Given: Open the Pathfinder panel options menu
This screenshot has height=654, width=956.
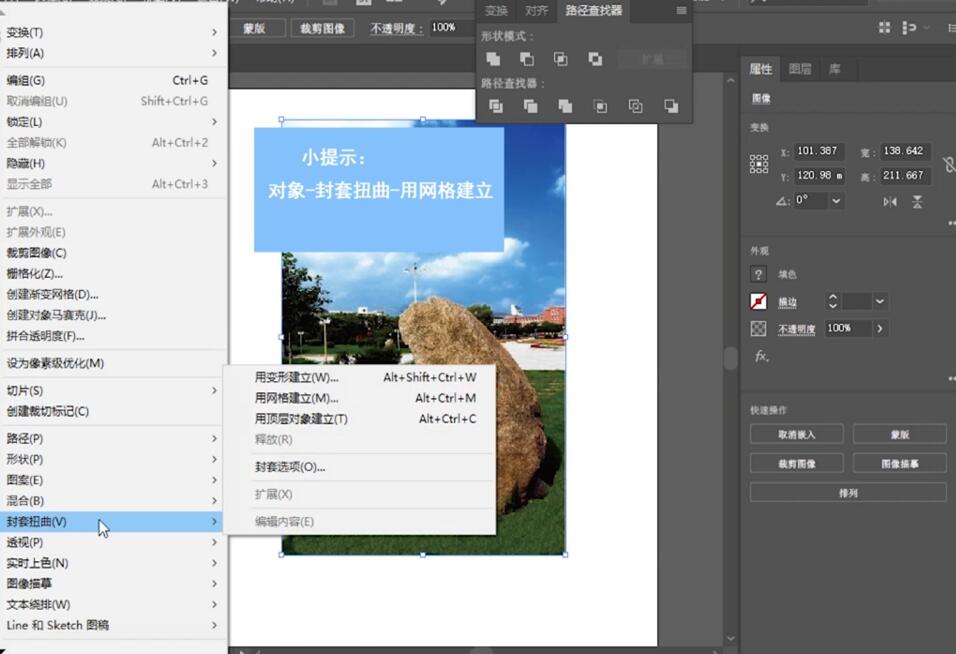Looking at the screenshot, I should point(681,11).
